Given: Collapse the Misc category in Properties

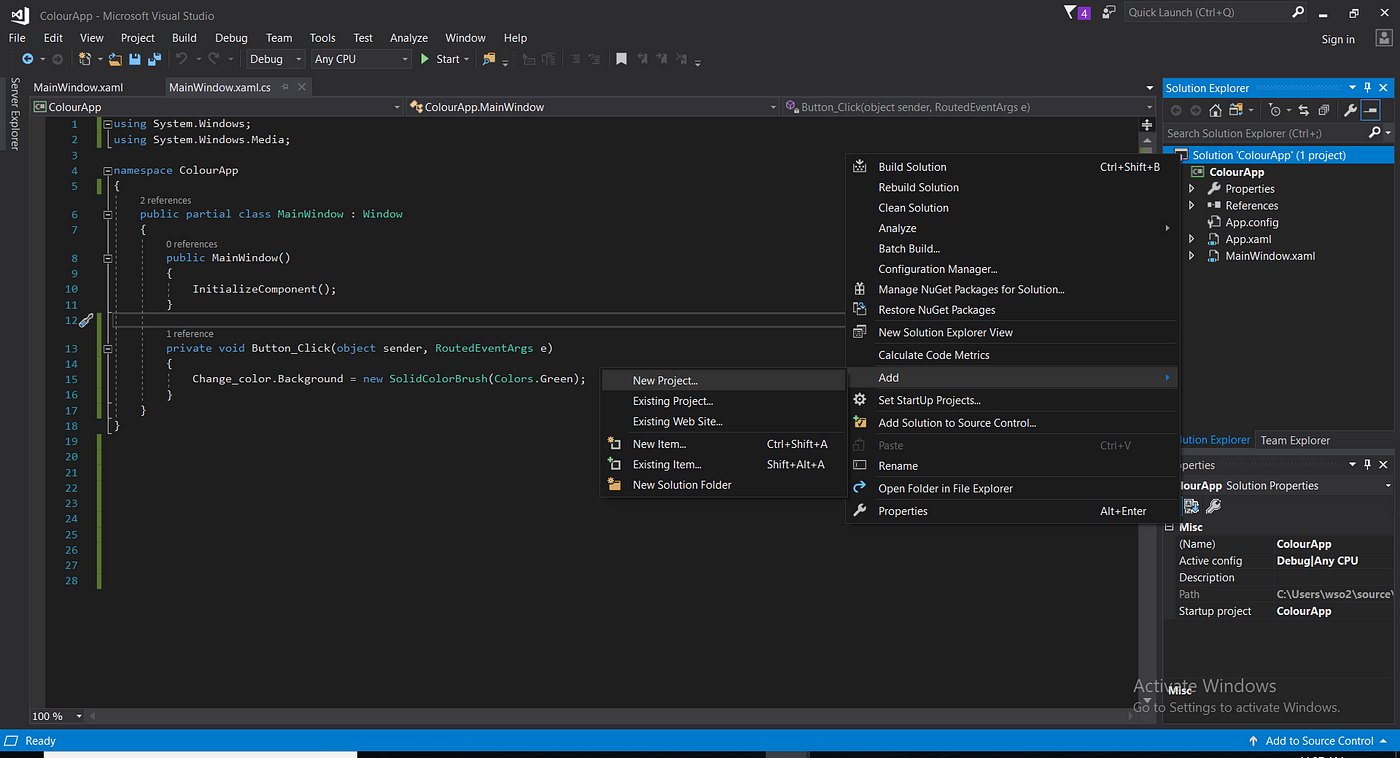Looking at the screenshot, I should tap(1170, 527).
